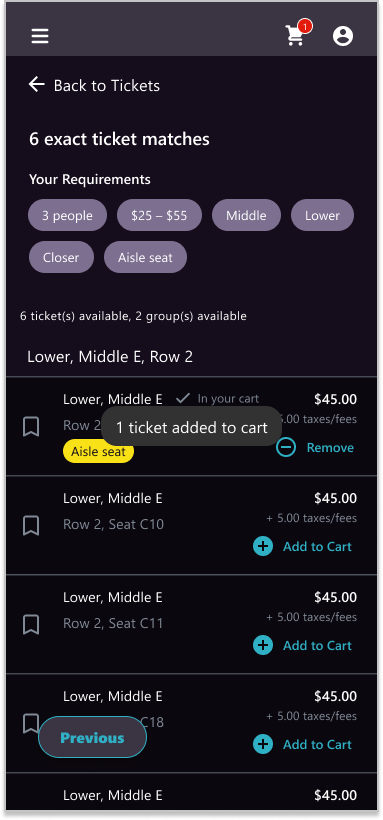Bookmark the Seat C10 ticket
This screenshot has height=820, width=383.
31,526
